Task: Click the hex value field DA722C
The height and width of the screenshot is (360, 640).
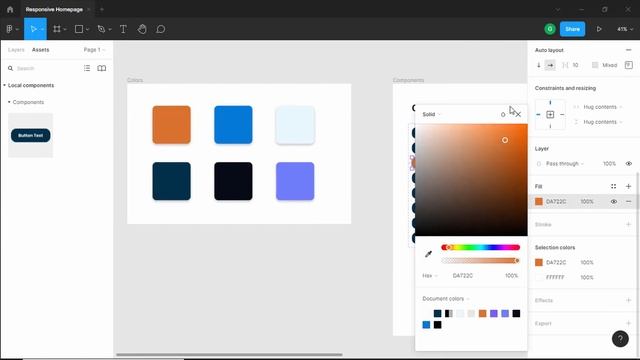Action: (x=462, y=276)
